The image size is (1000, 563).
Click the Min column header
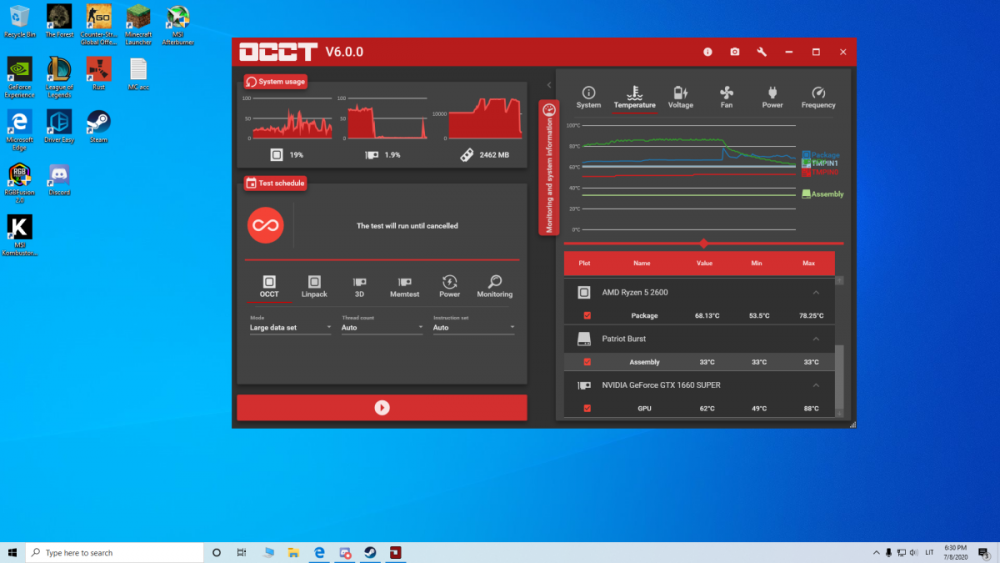[x=756, y=263]
